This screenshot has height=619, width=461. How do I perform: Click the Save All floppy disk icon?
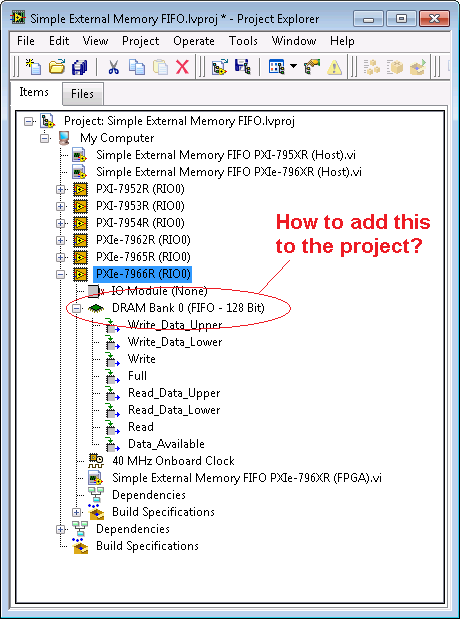point(79,67)
